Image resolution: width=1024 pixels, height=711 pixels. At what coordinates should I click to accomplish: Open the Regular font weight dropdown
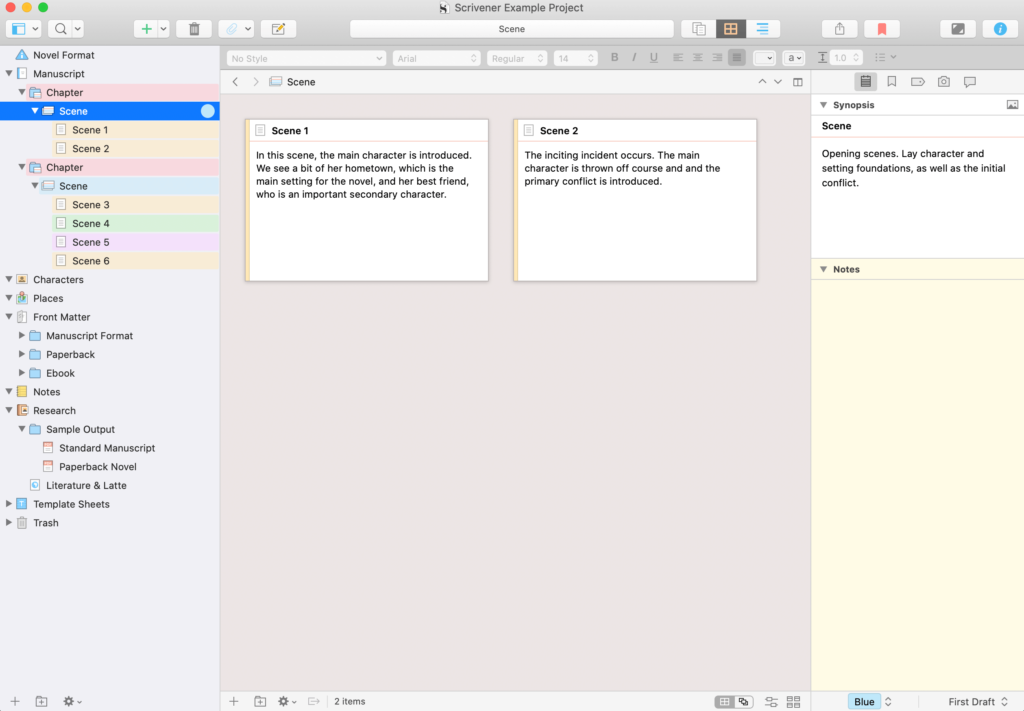tap(517, 58)
